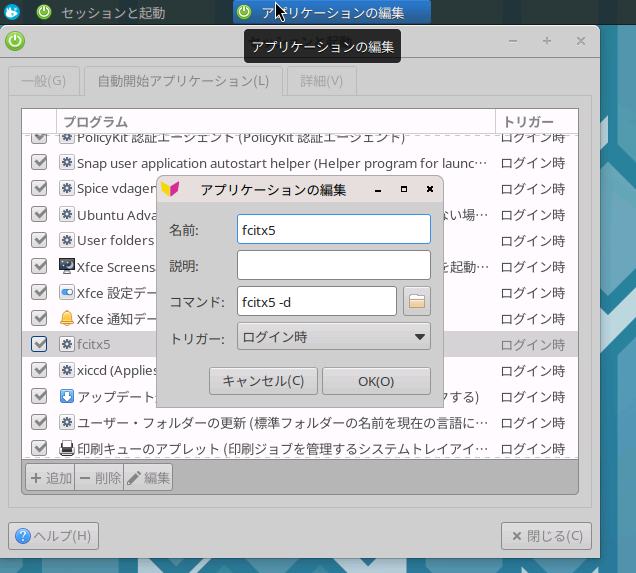Click the プログラム column header
Viewport: 636px width, 573px height.
[x=276, y=121]
